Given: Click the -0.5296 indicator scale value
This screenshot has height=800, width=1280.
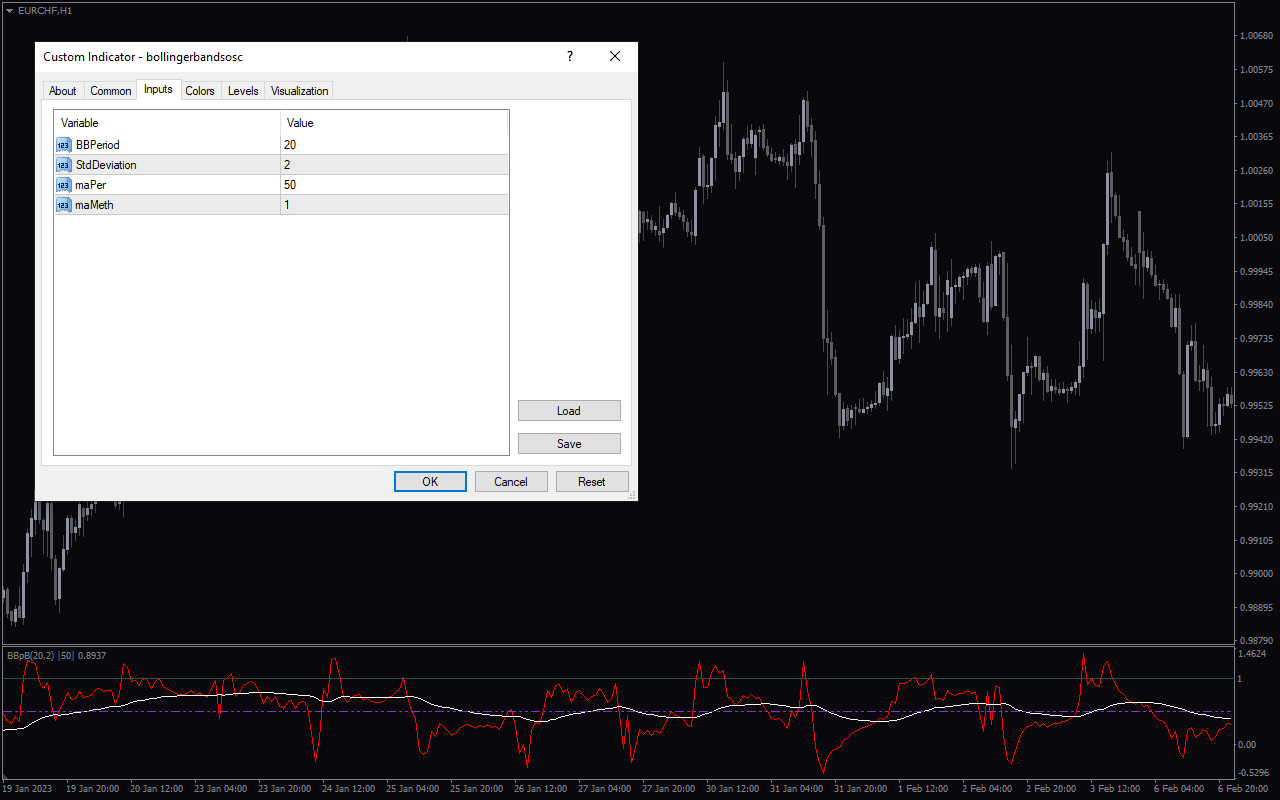Looking at the screenshot, I should point(1252,773).
